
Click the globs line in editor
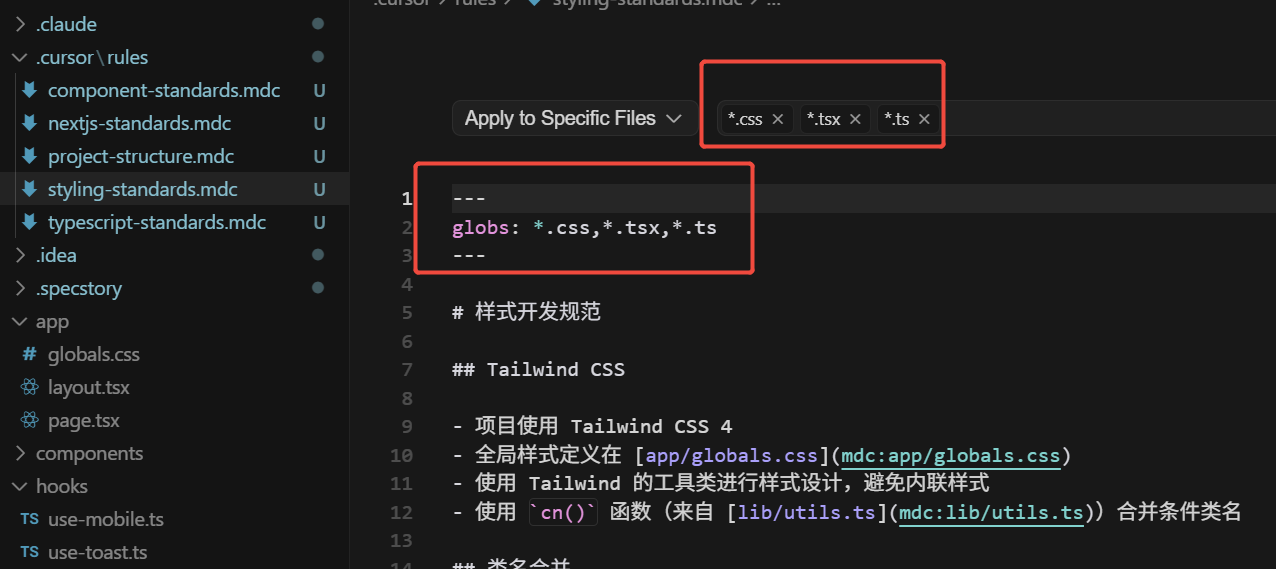pos(584,227)
